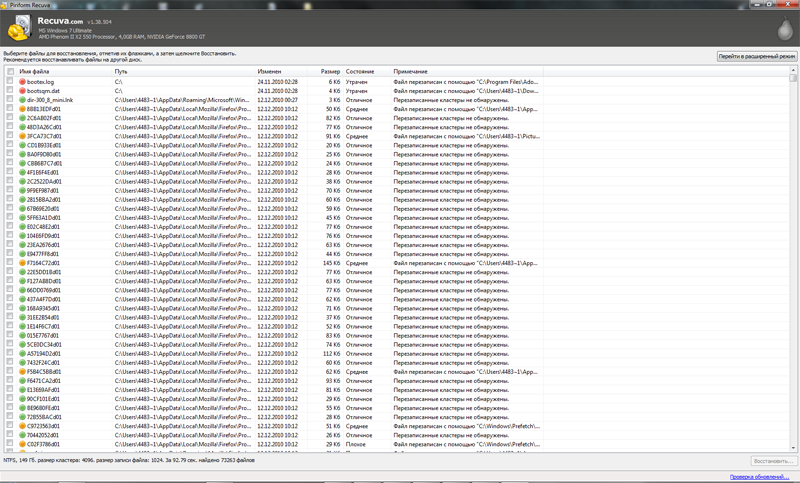The width and height of the screenshot is (800, 483).
Task: Open the 'Проверка обновлений...' link
Action: (x=759, y=477)
